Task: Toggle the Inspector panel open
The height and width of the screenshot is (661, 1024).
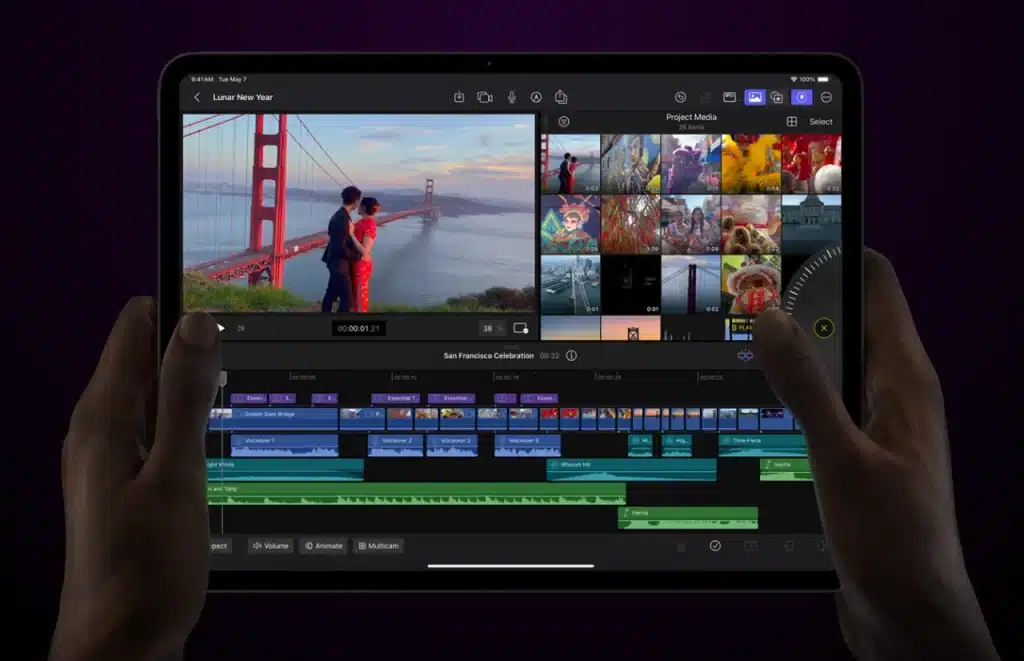Action: tap(804, 96)
